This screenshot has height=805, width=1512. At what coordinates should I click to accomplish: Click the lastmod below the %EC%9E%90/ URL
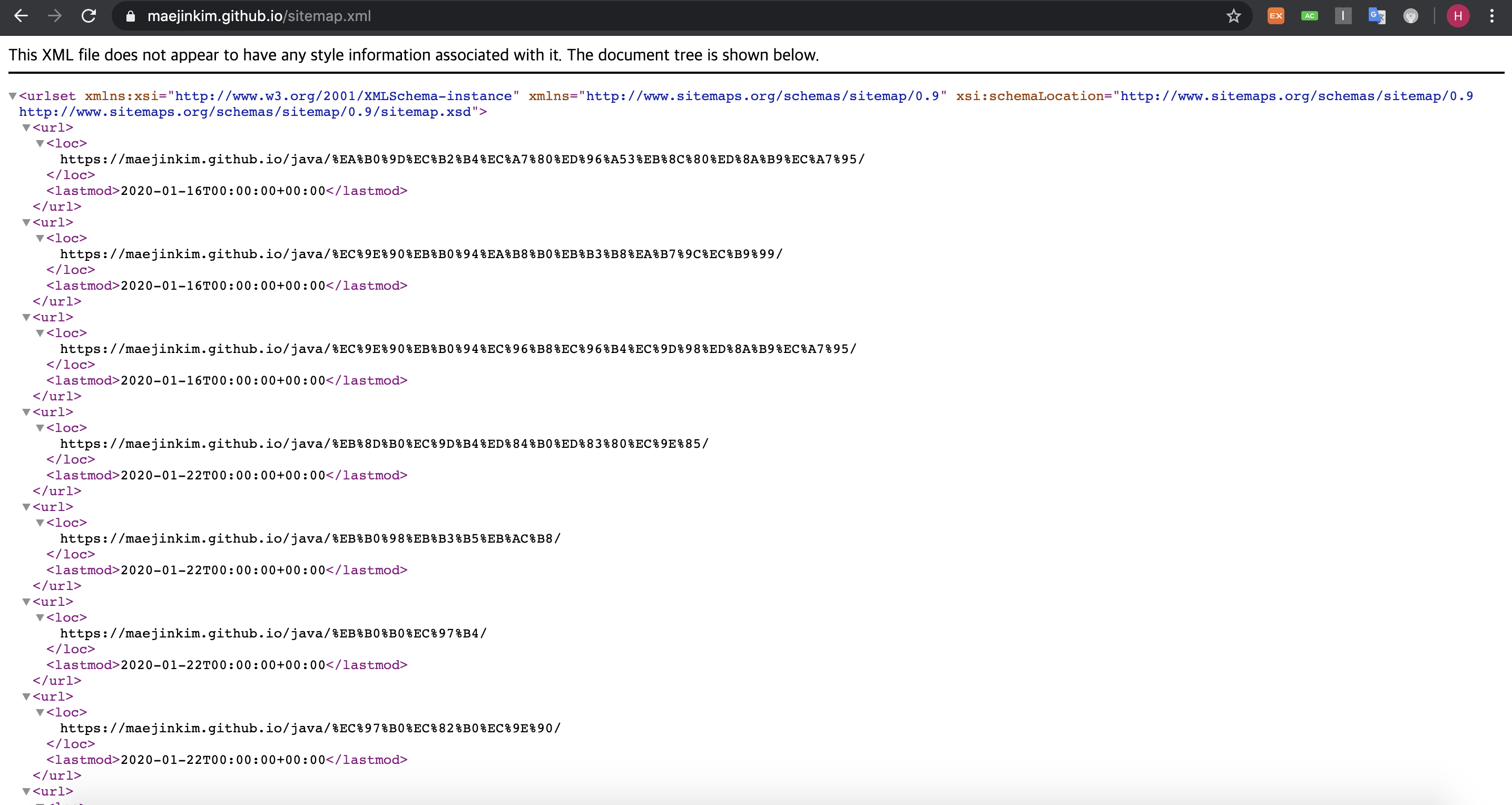coord(223,760)
